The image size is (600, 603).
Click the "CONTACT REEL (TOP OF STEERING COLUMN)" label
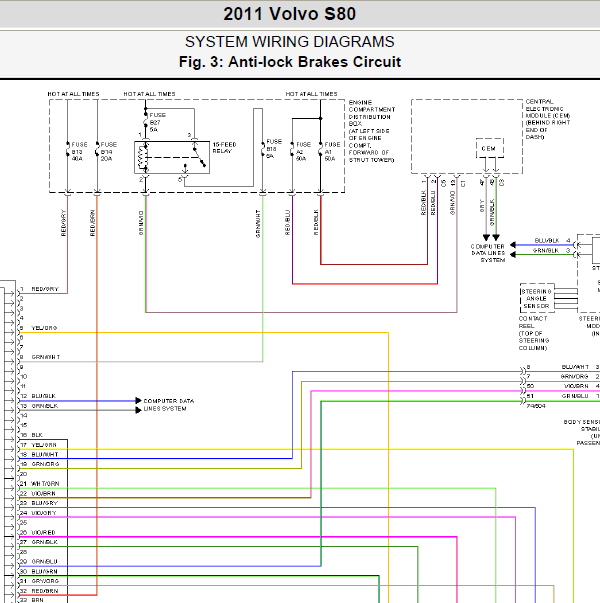[x=533, y=333]
